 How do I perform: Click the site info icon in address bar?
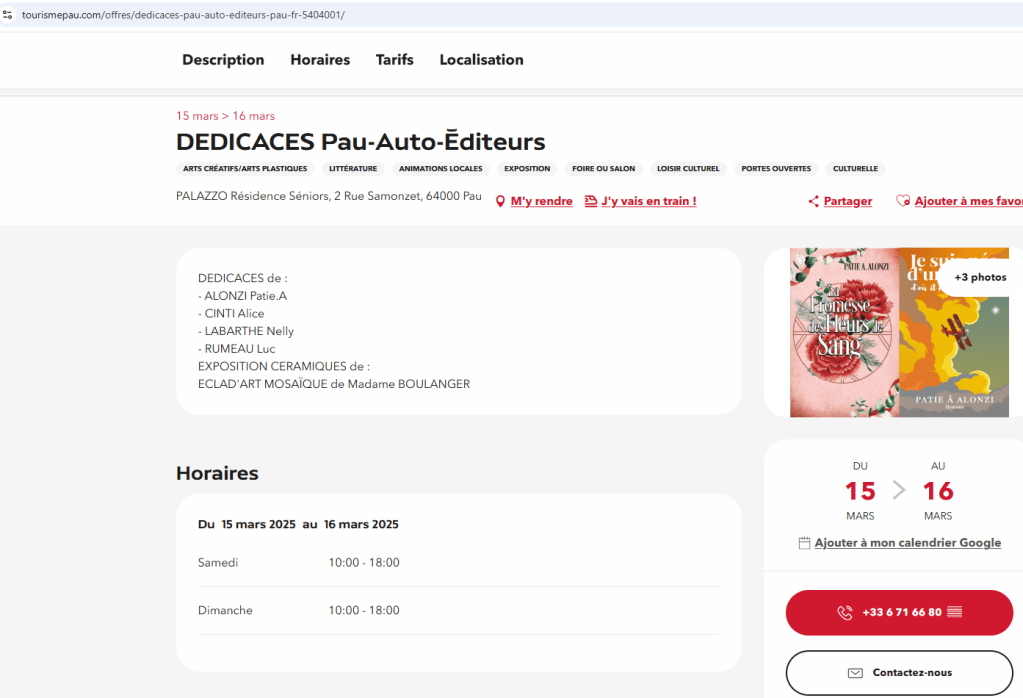[8, 15]
